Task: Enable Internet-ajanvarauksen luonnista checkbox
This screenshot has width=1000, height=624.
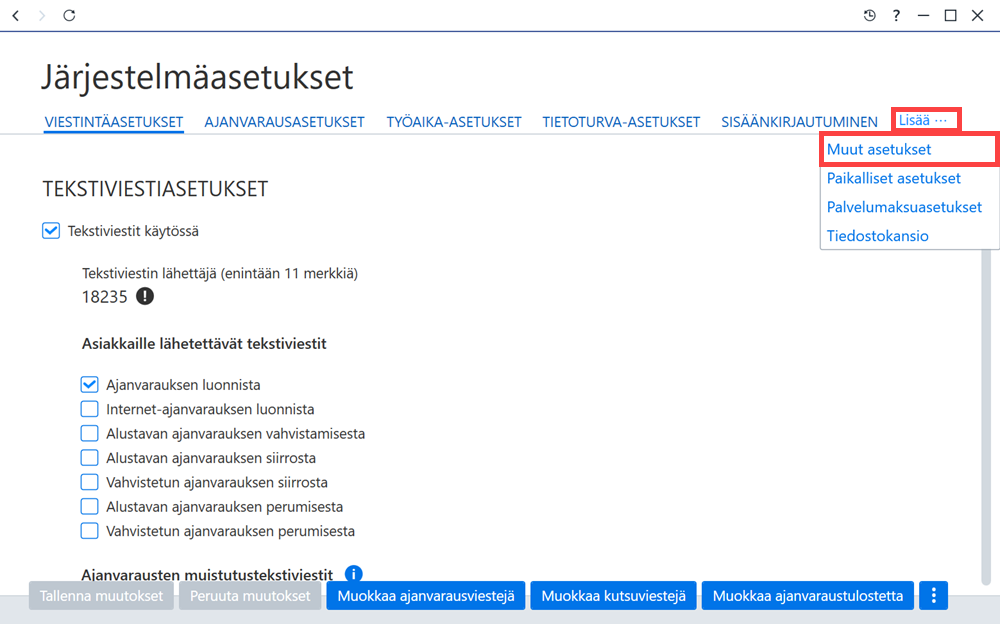Action: [89, 409]
